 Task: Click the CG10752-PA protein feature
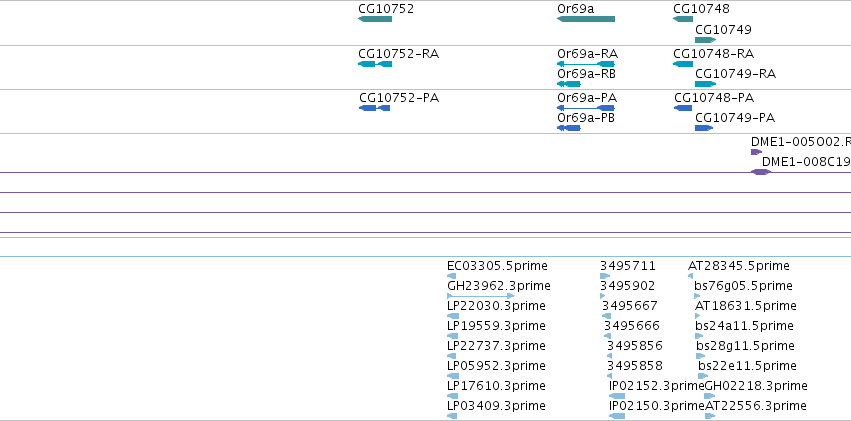click(374, 108)
